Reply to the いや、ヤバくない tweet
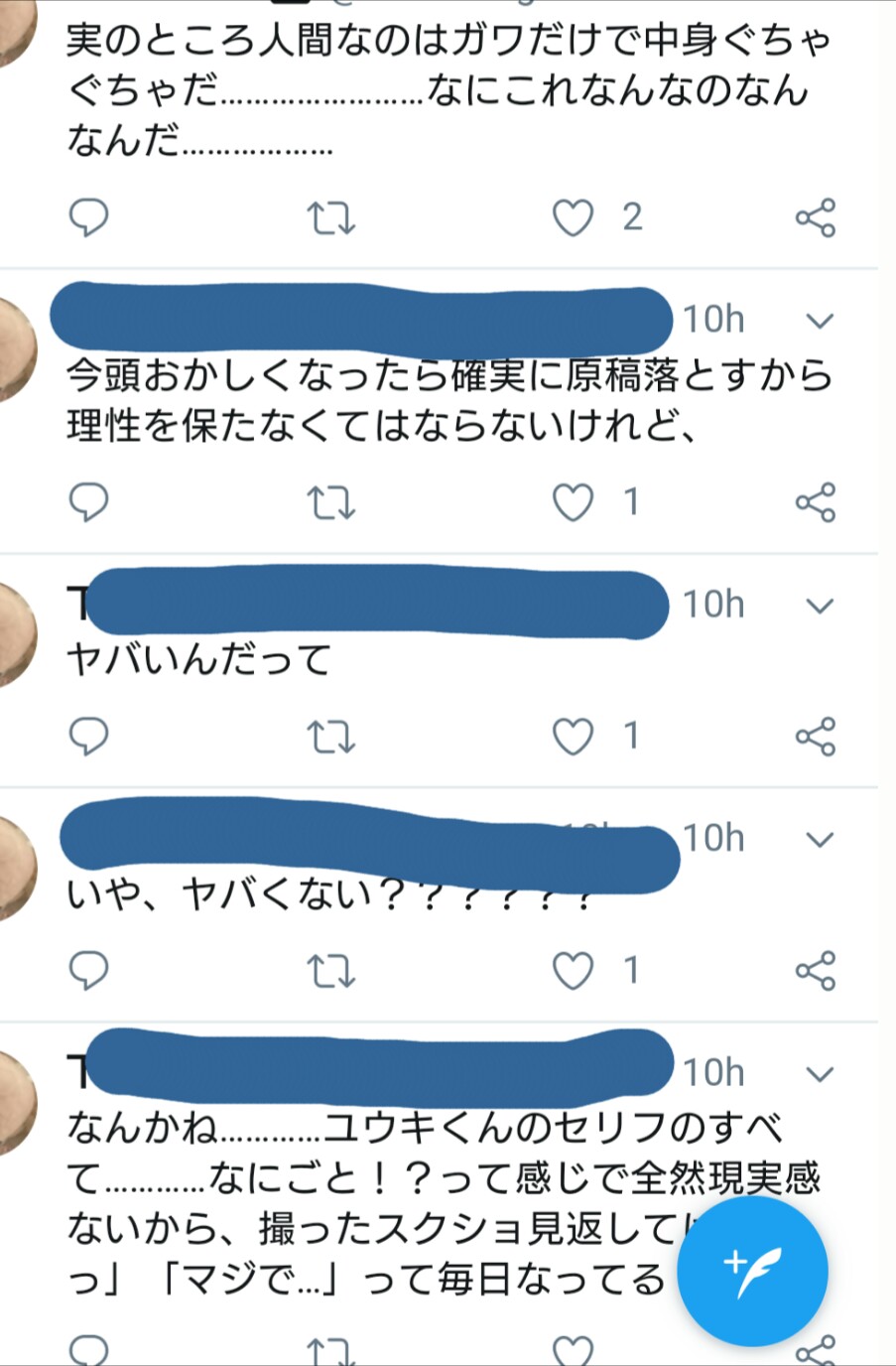 coord(88,971)
